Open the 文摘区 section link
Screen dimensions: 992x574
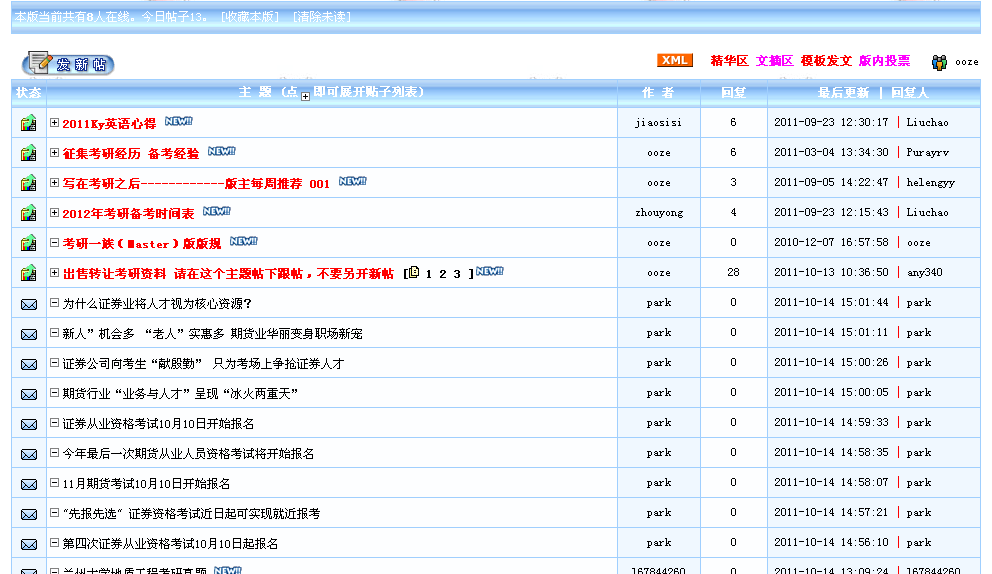click(x=774, y=61)
